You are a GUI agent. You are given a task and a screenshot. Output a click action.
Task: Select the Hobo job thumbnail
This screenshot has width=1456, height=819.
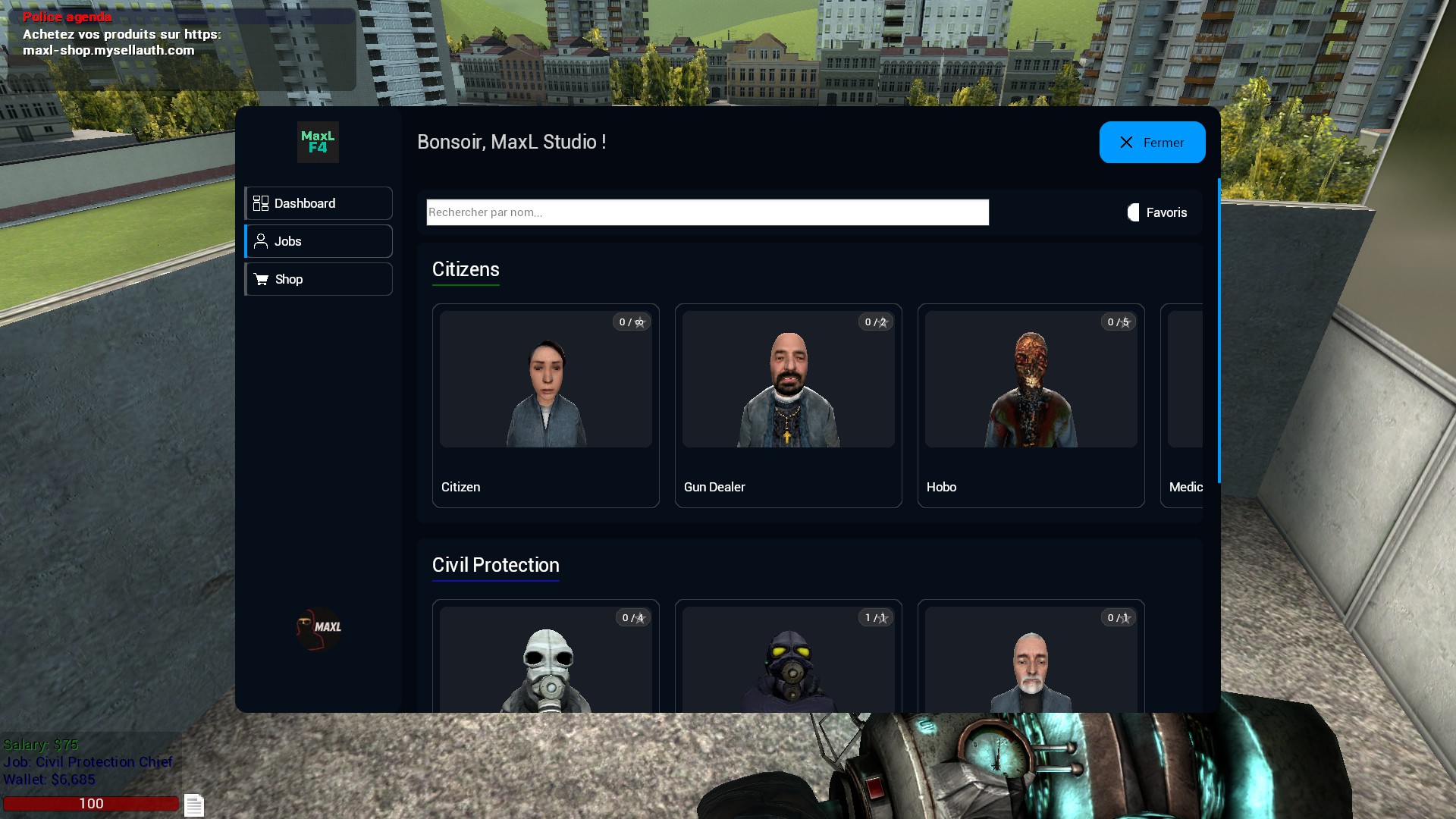click(1031, 379)
